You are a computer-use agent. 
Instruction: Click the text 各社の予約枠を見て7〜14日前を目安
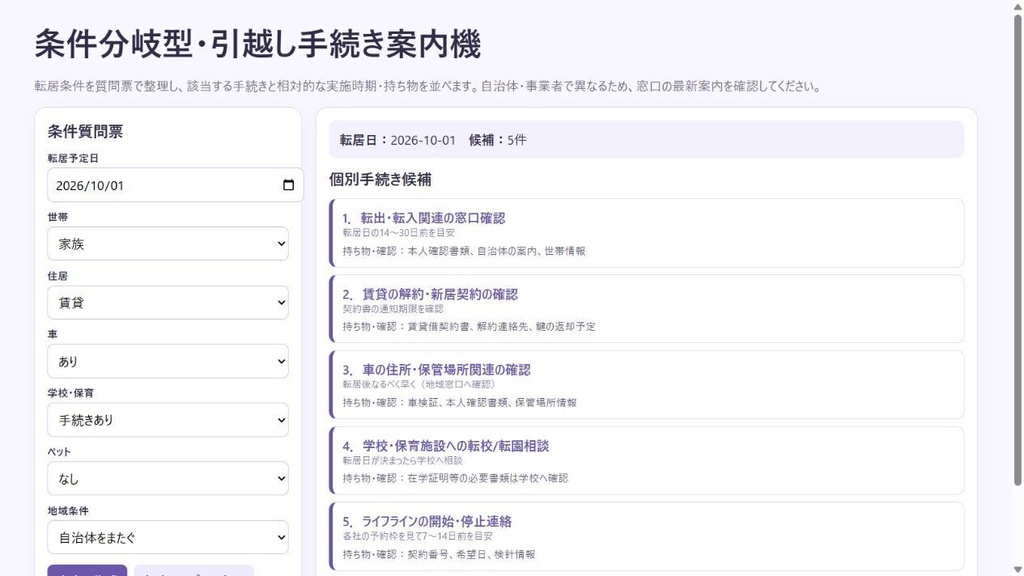pos(417,536)
